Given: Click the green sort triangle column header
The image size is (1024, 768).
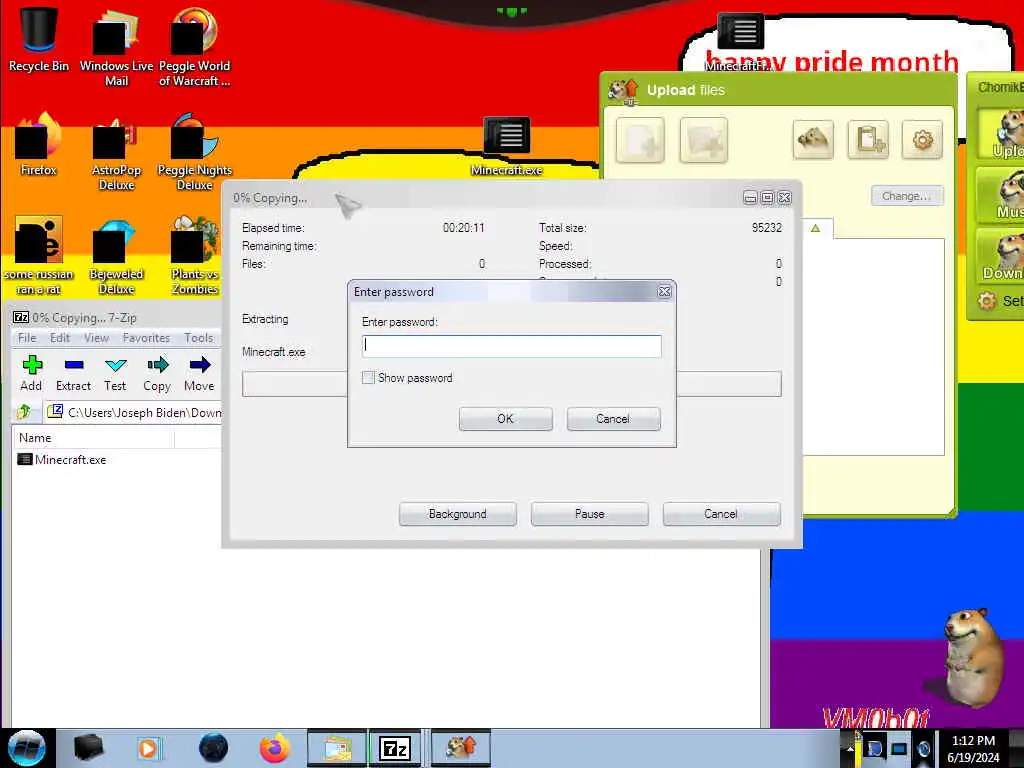Looking at the screenshot, I should 816,228.
